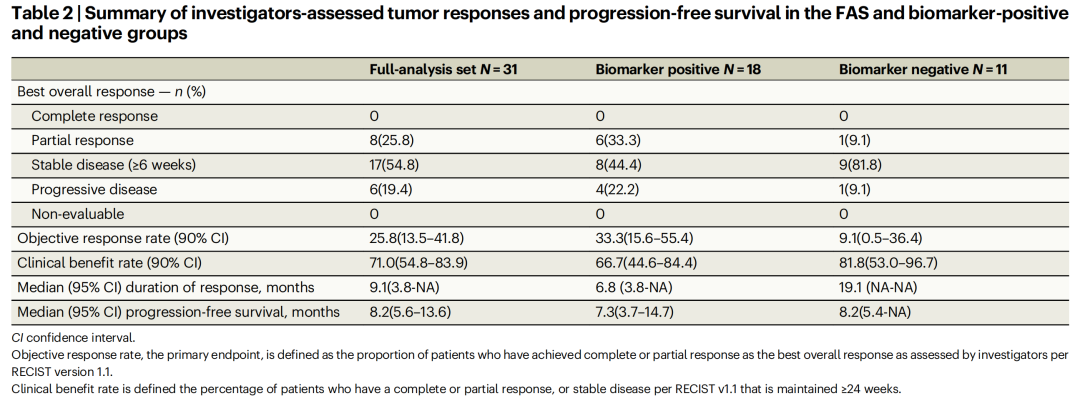This screenshot has width=1080, height=406.
Task: Select the Best overall response row label
Action: pos(112,91)
